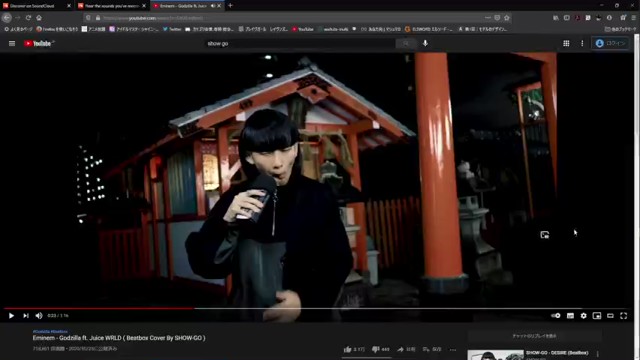The image size is (640, 360).
Task: Open the YouTube hamburger guide menu
Action: [x=12, y=43]
